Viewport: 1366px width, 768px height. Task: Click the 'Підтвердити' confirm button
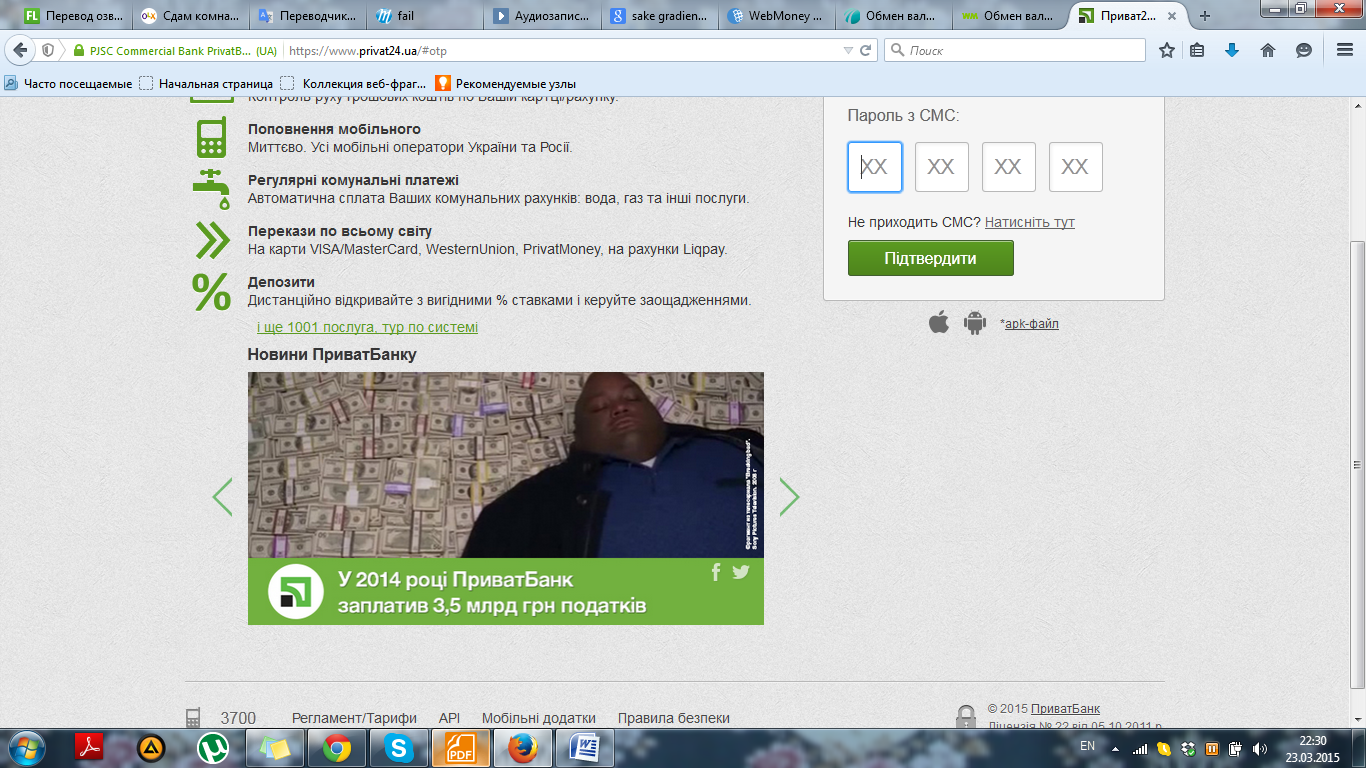click(x=930, y=258)
